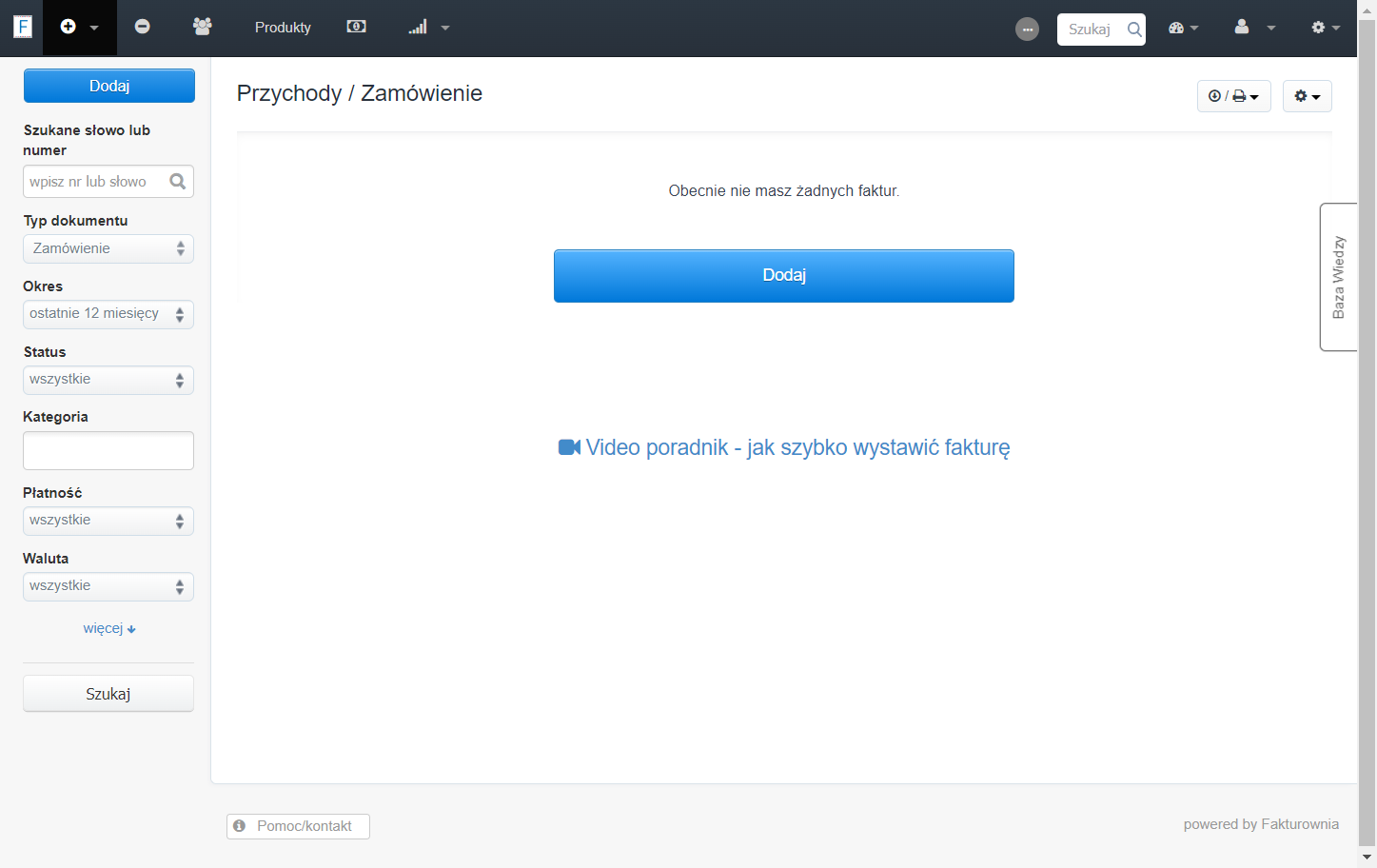Open the minus (expenses) section in navbar
The image size is (1377, 868).
click(x=143, y=27)
